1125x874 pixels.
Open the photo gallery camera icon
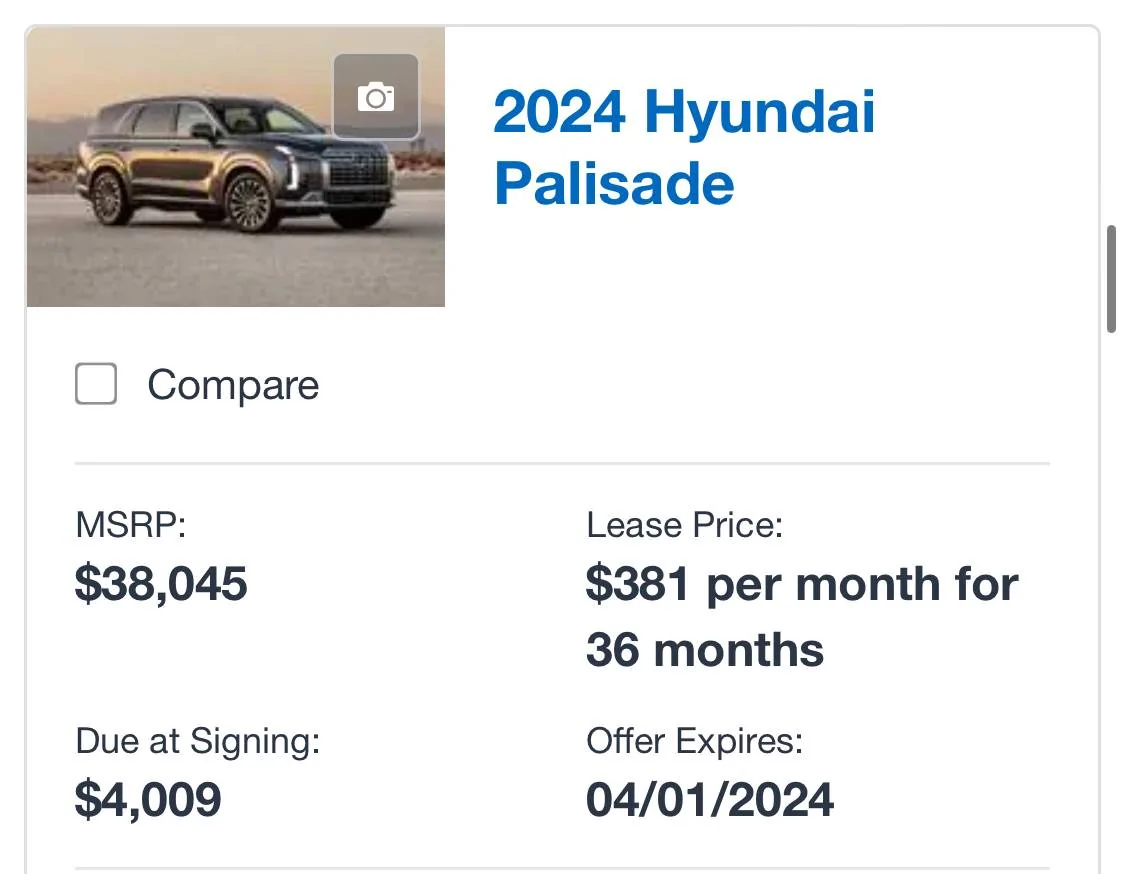[376, 96]
